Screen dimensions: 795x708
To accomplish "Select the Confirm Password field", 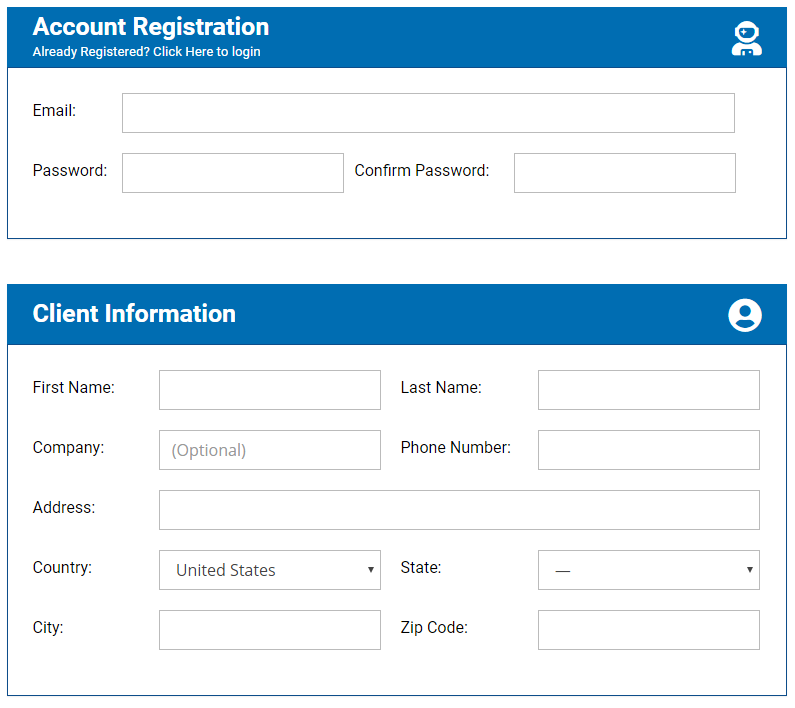I will pyautogui.click(x=625, y=173).
